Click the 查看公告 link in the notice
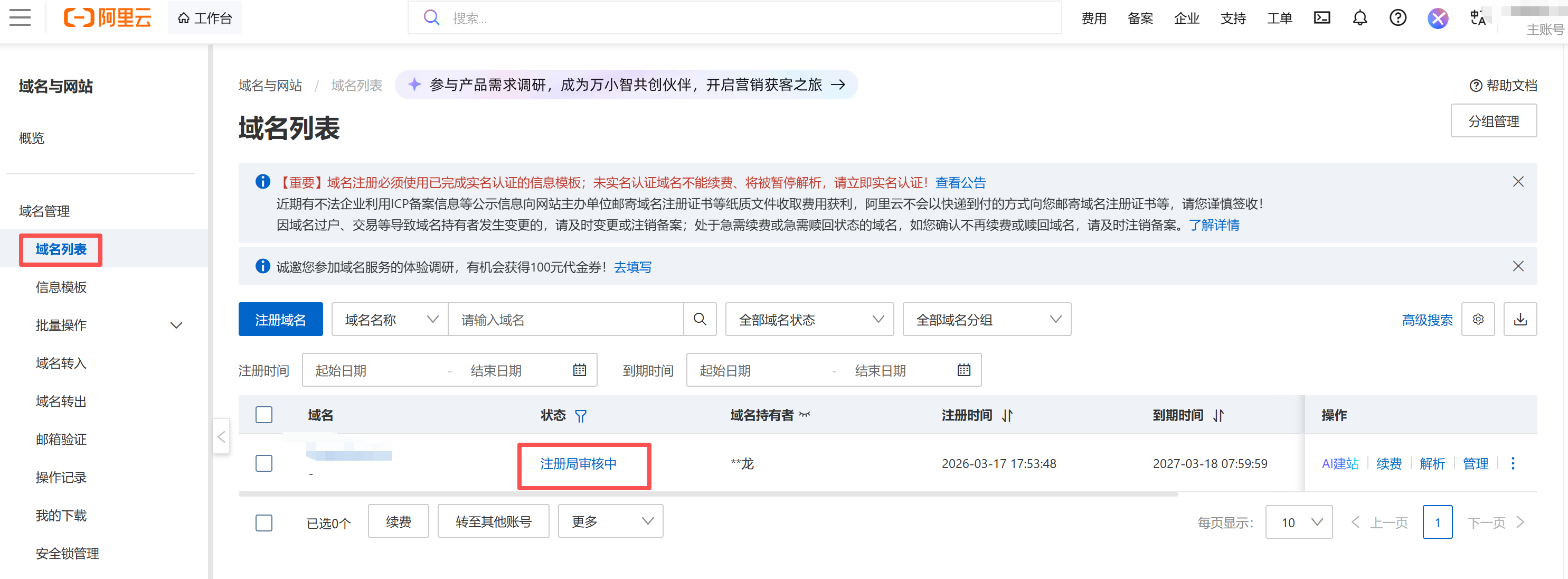1568x579 pixels. [x=960, y=182]
